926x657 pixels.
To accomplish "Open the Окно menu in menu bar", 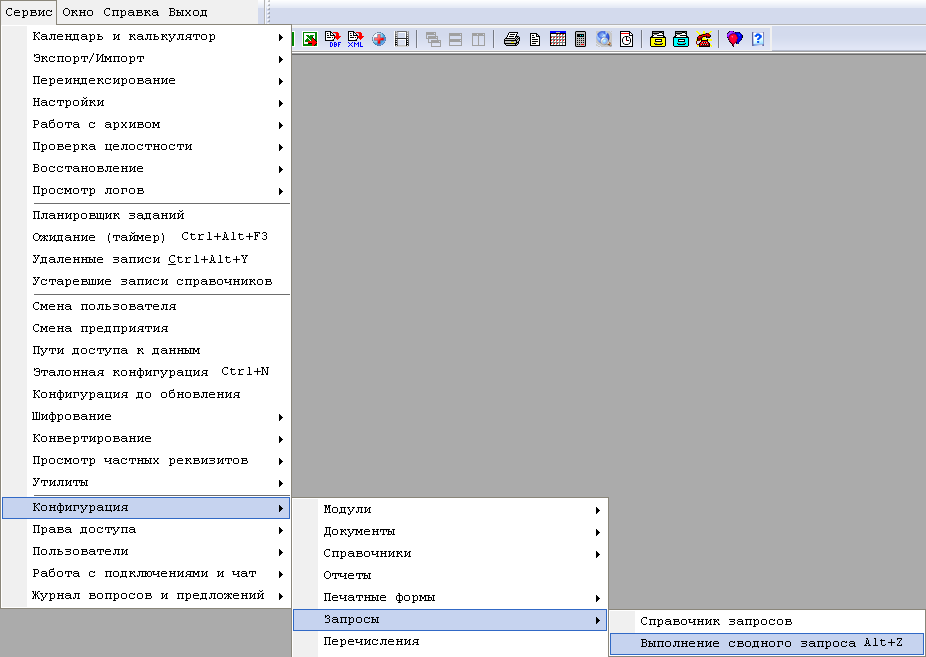I will coord(78,12).
